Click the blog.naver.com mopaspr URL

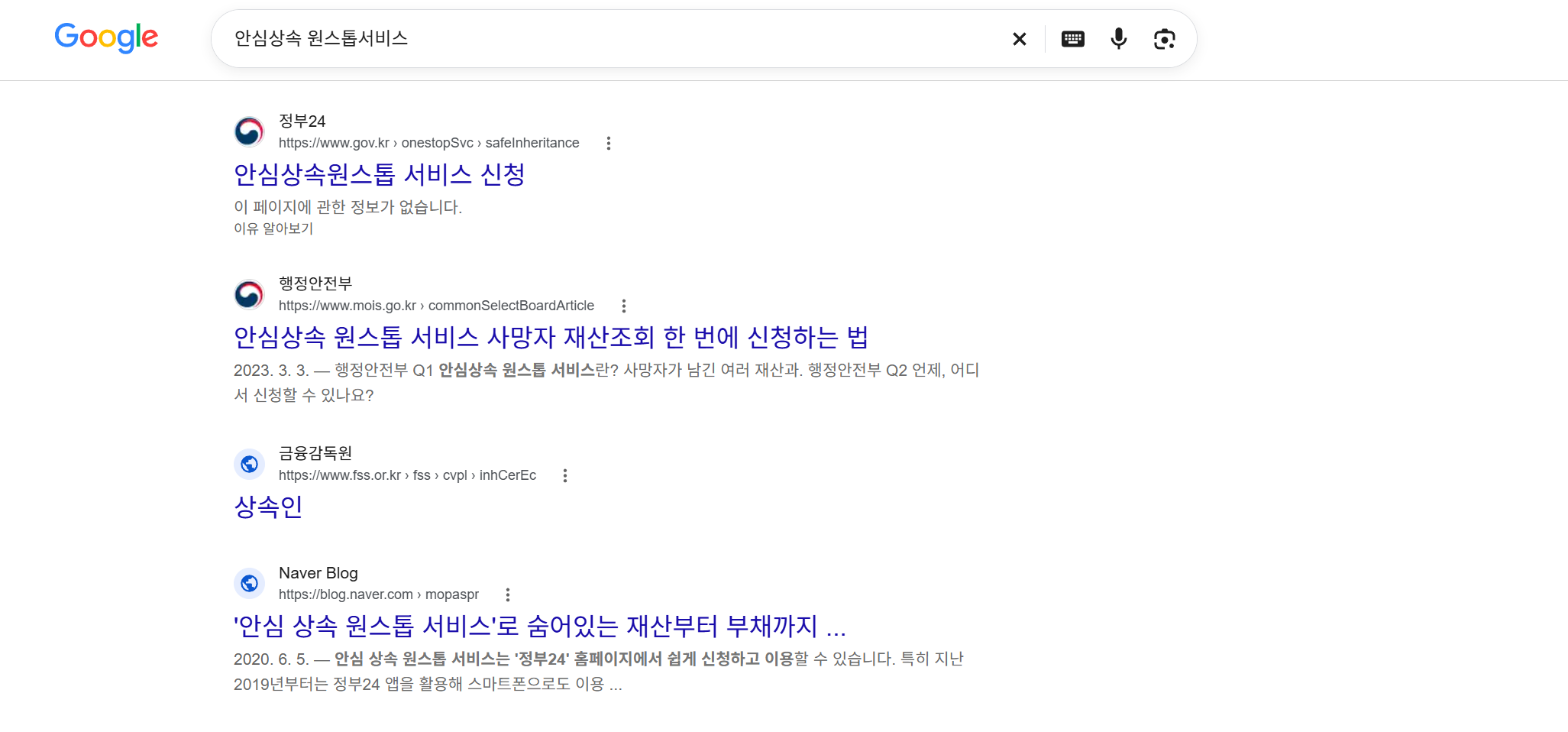pos(379,594)
